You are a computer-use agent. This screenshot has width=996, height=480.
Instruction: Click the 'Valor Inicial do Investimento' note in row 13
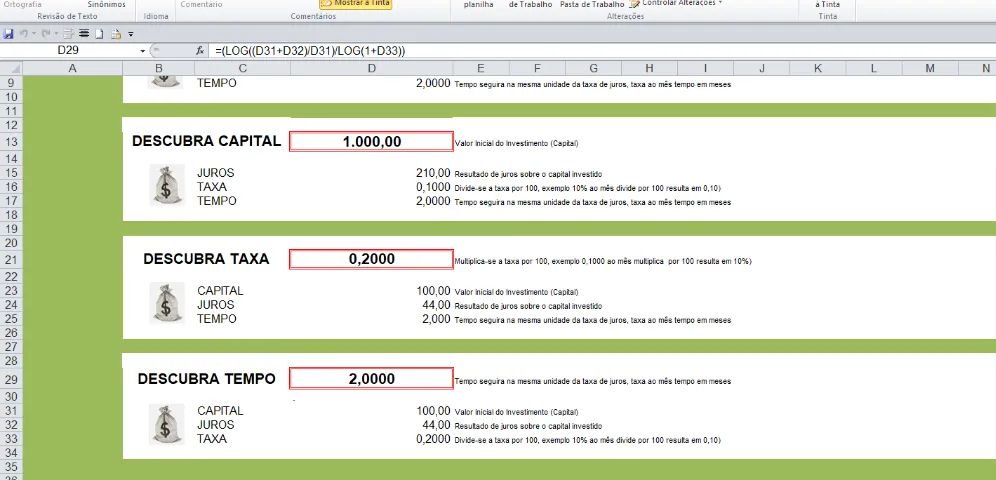(x=516, y=143)
